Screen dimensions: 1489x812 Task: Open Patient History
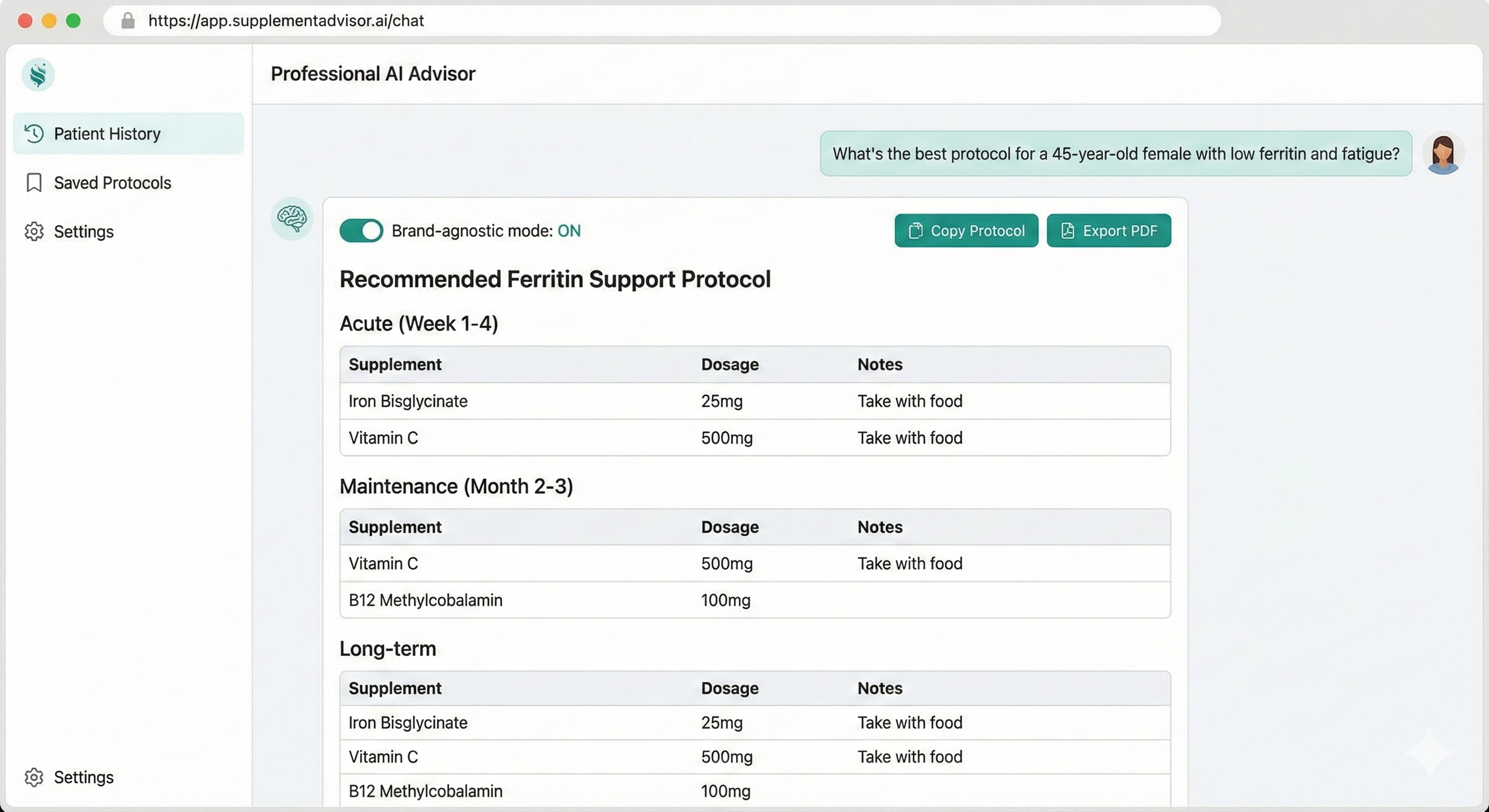coord(107,134)
